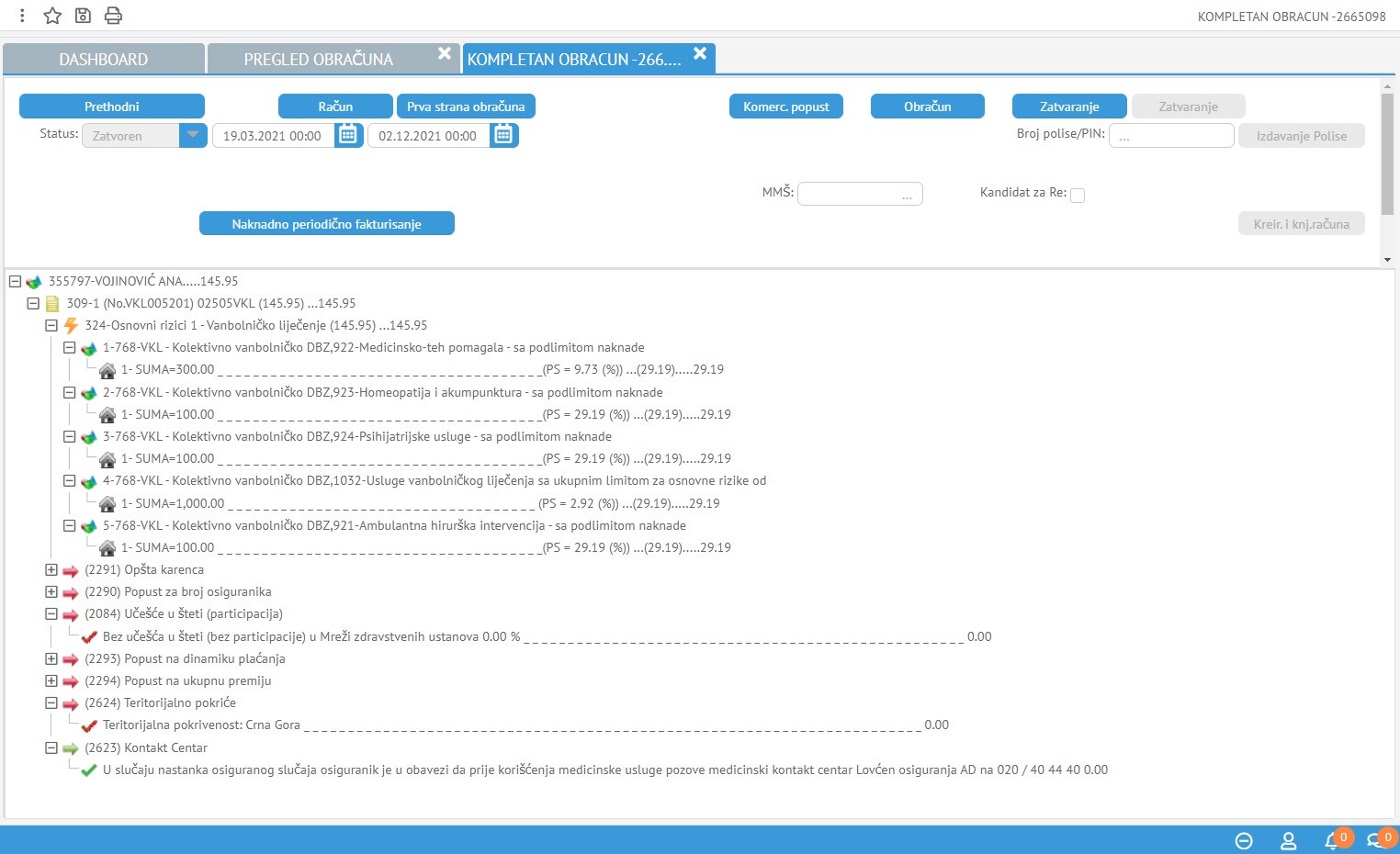1400x854 pixels.
Task: Click the chat messages icon
Action: (1374, 840)
